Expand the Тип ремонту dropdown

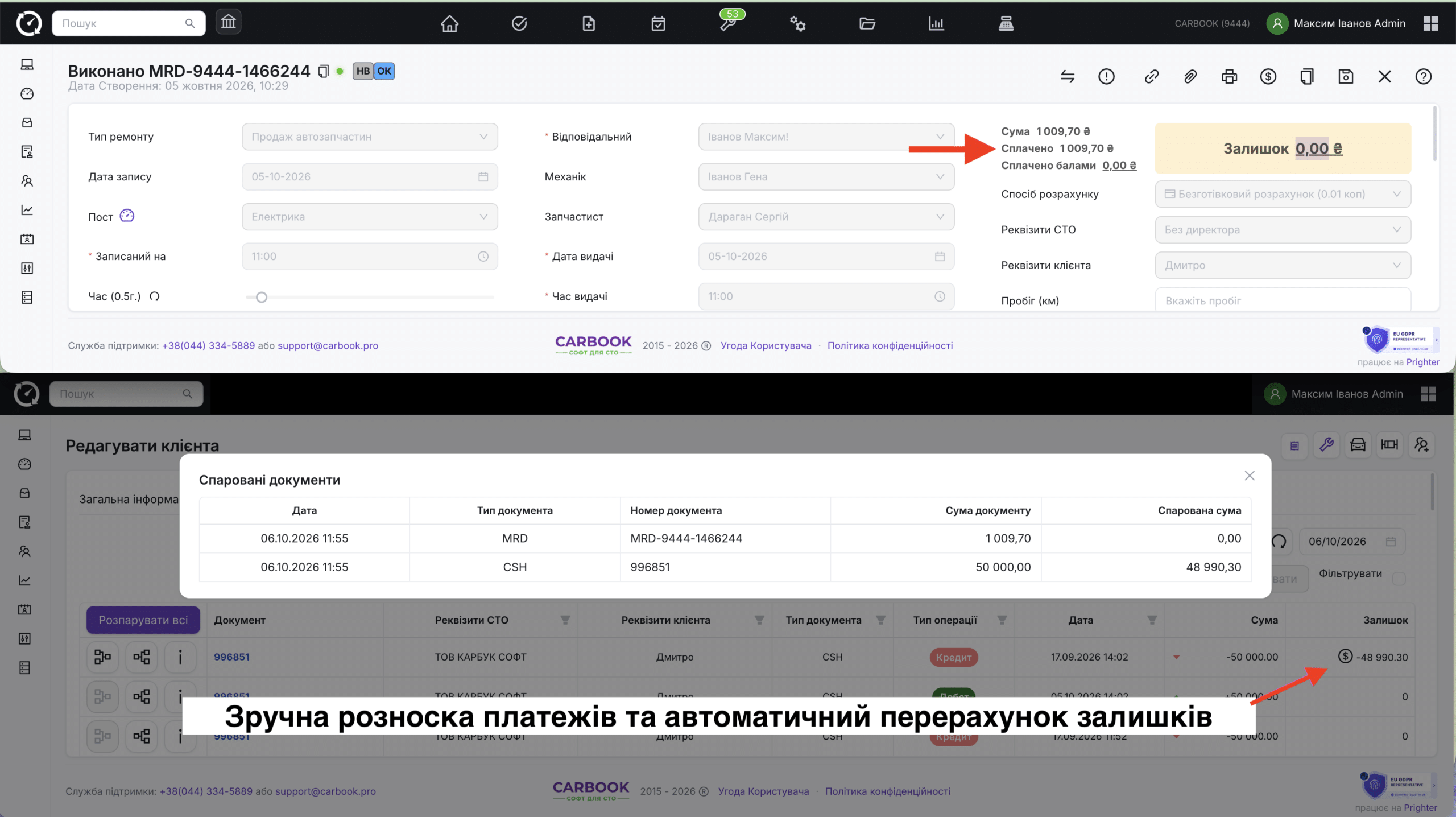click(370, 137)
